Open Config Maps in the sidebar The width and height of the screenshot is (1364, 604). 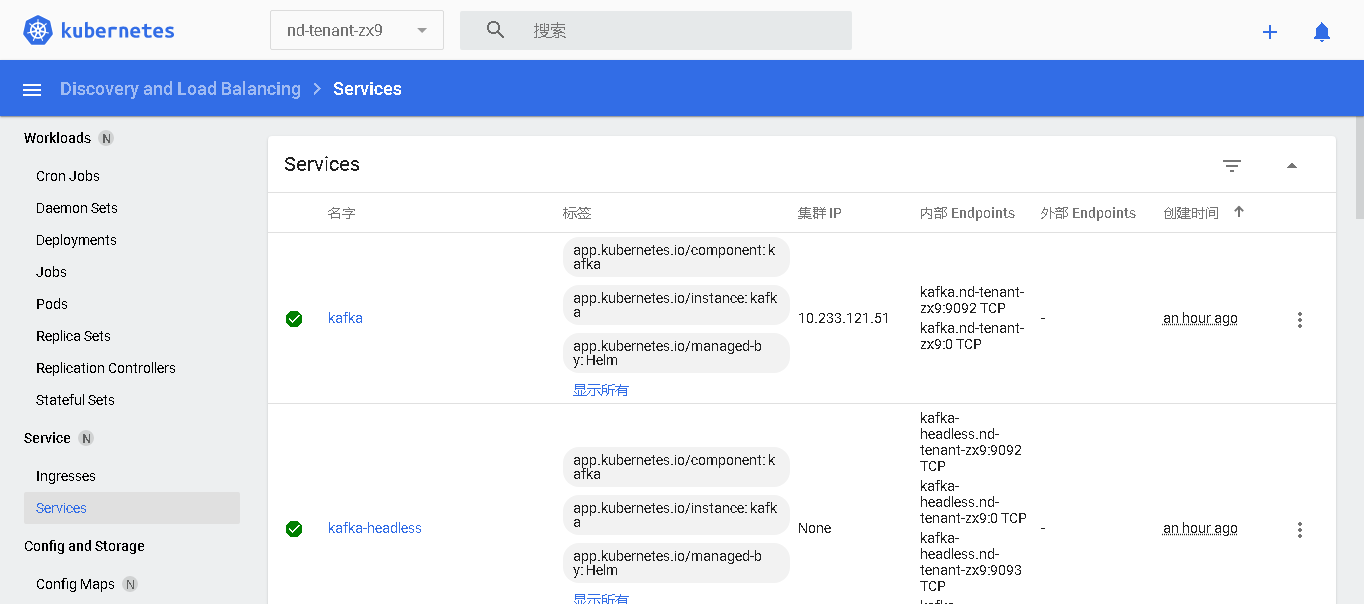pyautogui.click(x=75, y=584)
